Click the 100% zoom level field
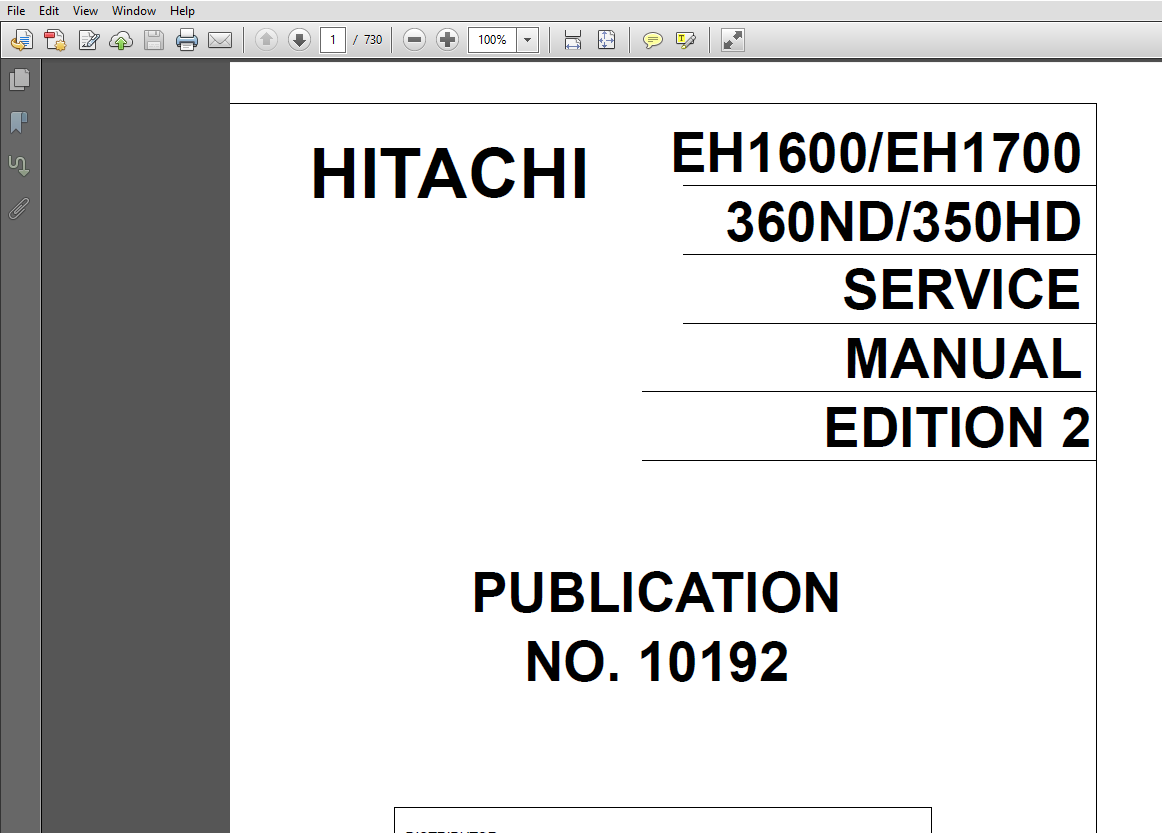The image size is (1162, 833). (492, 40)
